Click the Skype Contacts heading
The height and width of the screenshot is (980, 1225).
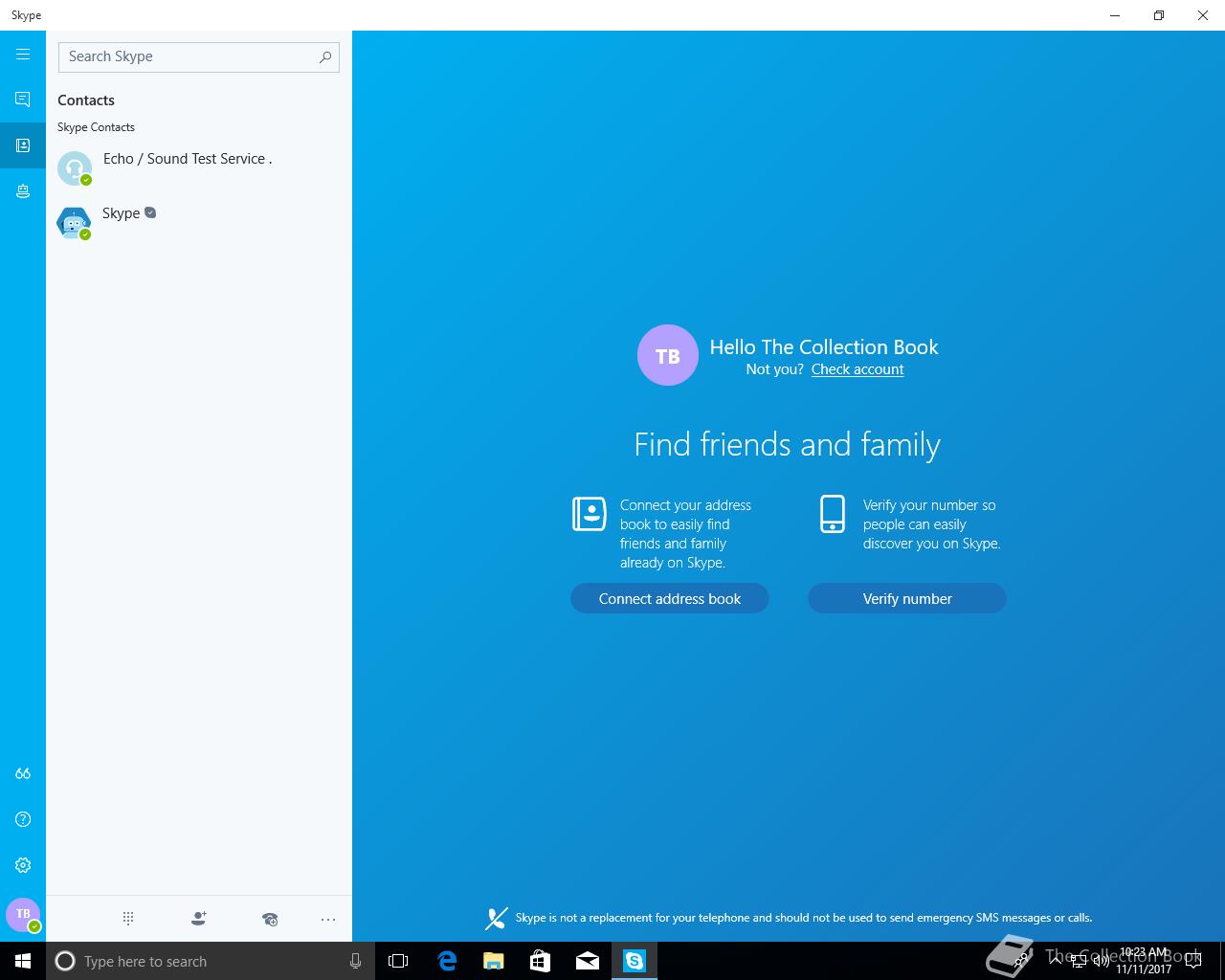[x=96, y=127]
